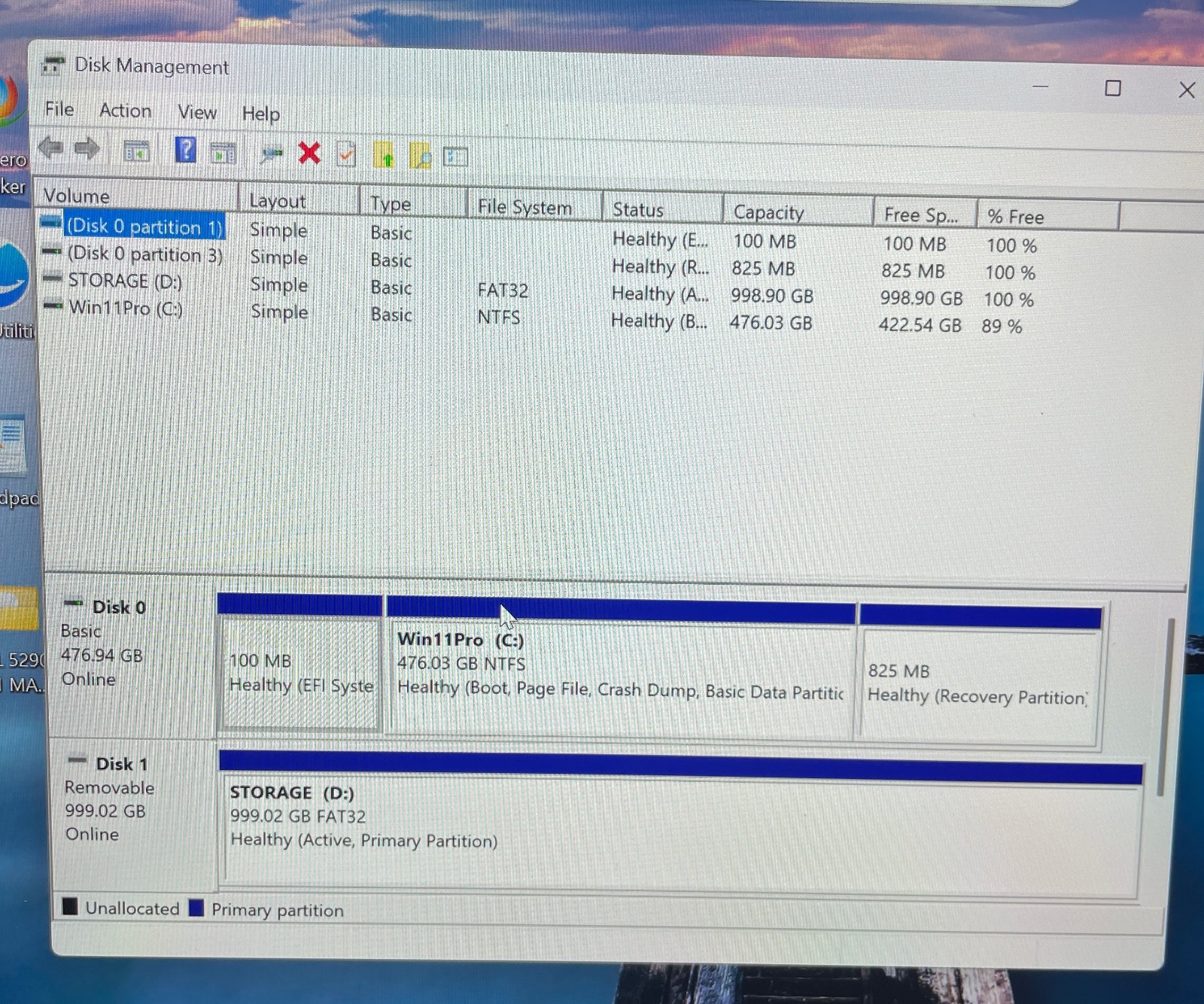Click the yellow folder with green arrow icon
Viewport: 1204px width, 1004px height.
click(384, 155)
